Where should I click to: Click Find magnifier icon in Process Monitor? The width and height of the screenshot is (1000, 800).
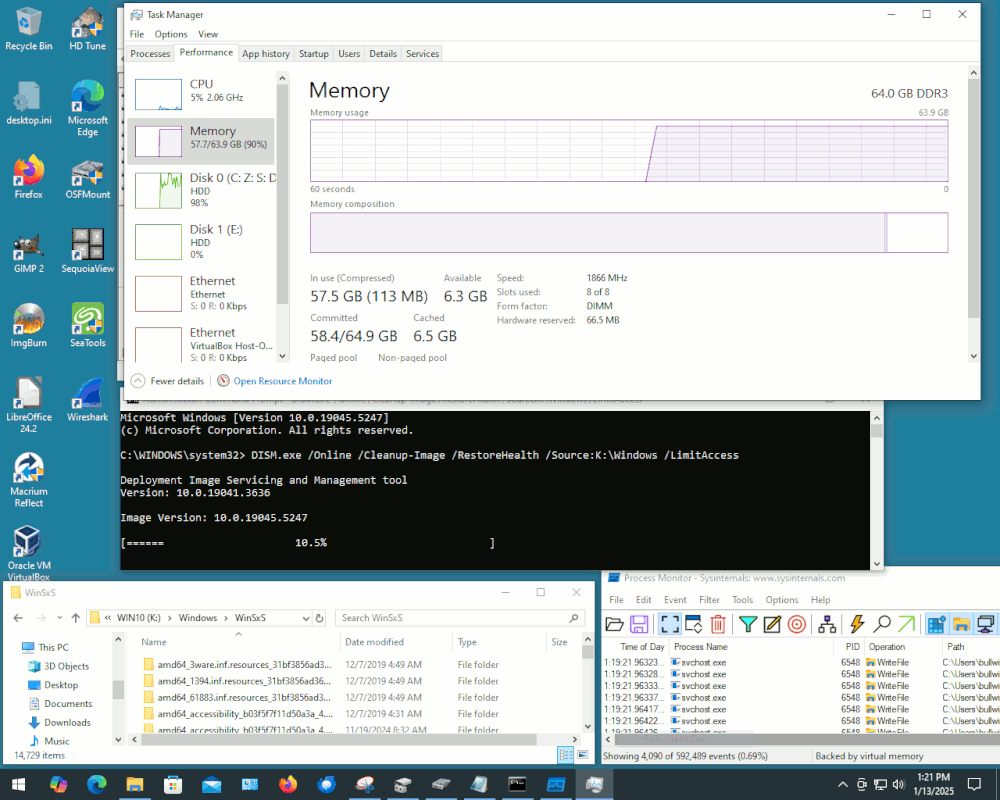pos(882,624)
